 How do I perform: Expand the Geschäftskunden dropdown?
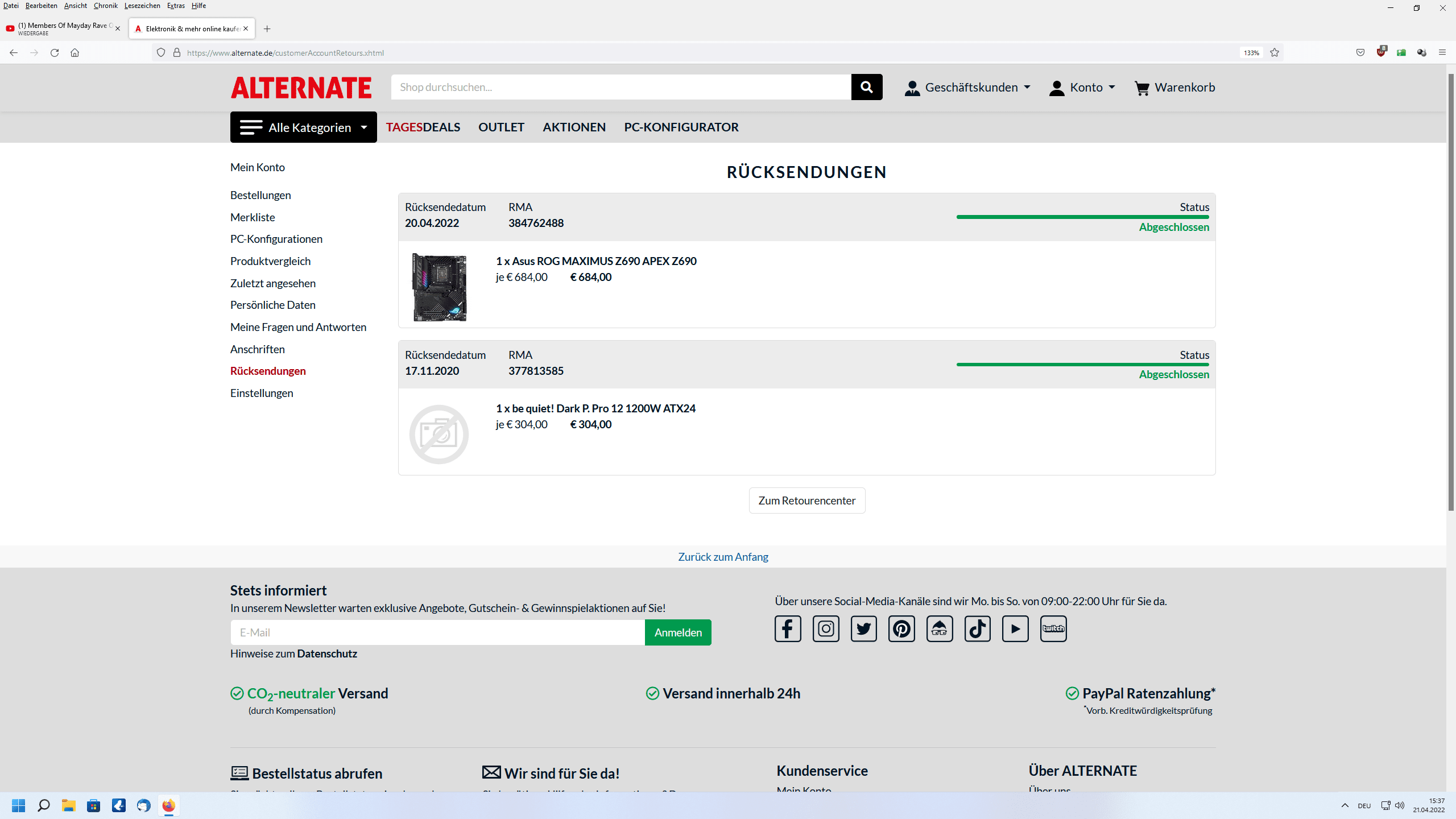point(967,88)
